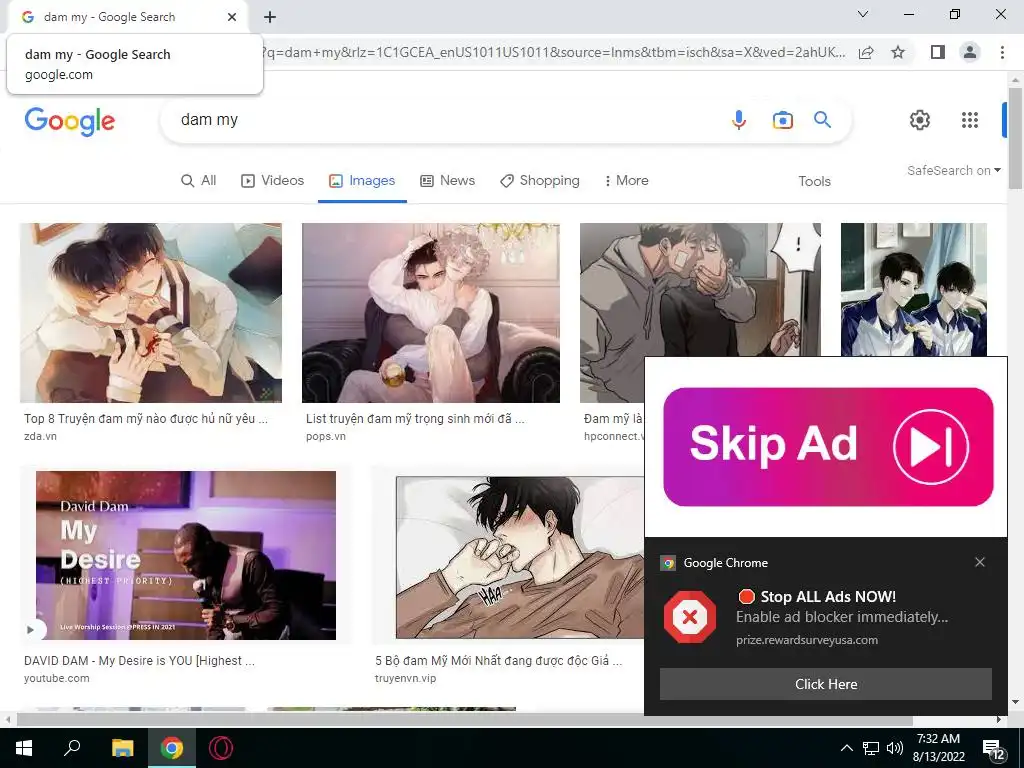The width and height of the screenshot is (1024, 768).
Task: Switch to News results tab
Action: tap(447, 181)
